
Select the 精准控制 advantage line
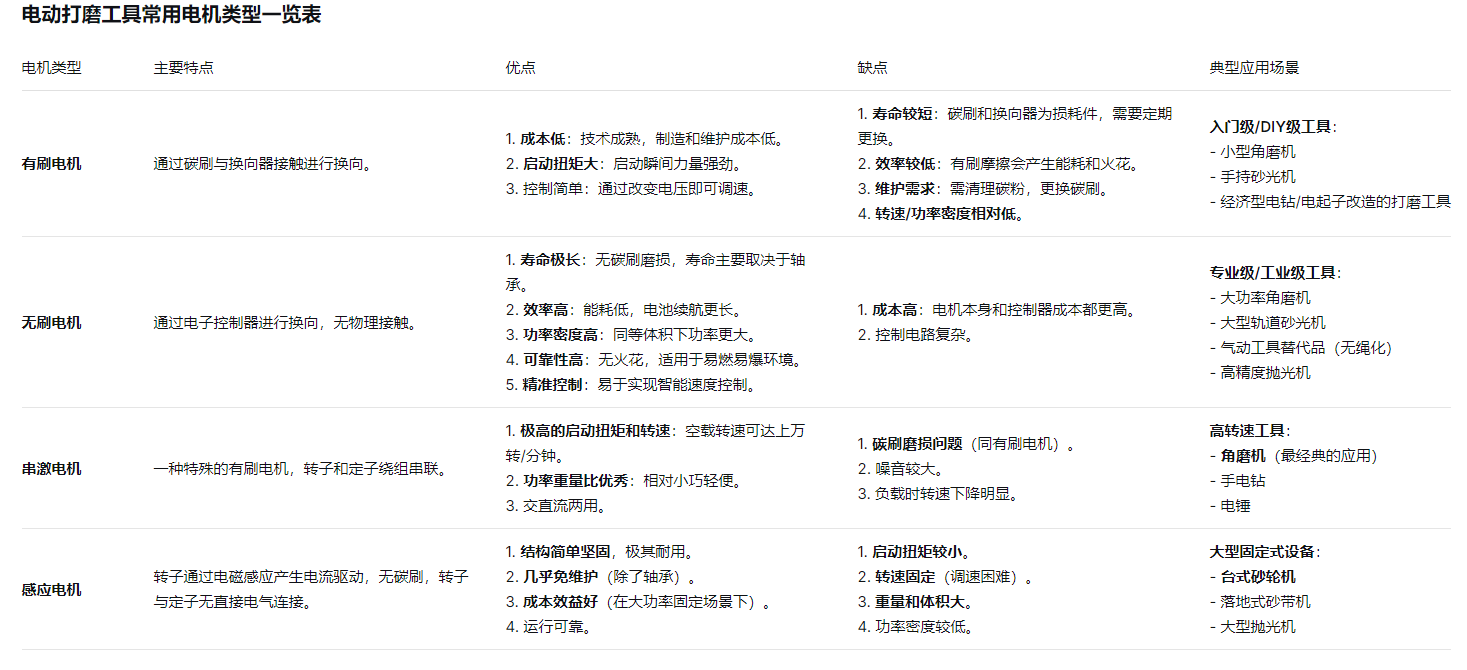click(630, 384)
